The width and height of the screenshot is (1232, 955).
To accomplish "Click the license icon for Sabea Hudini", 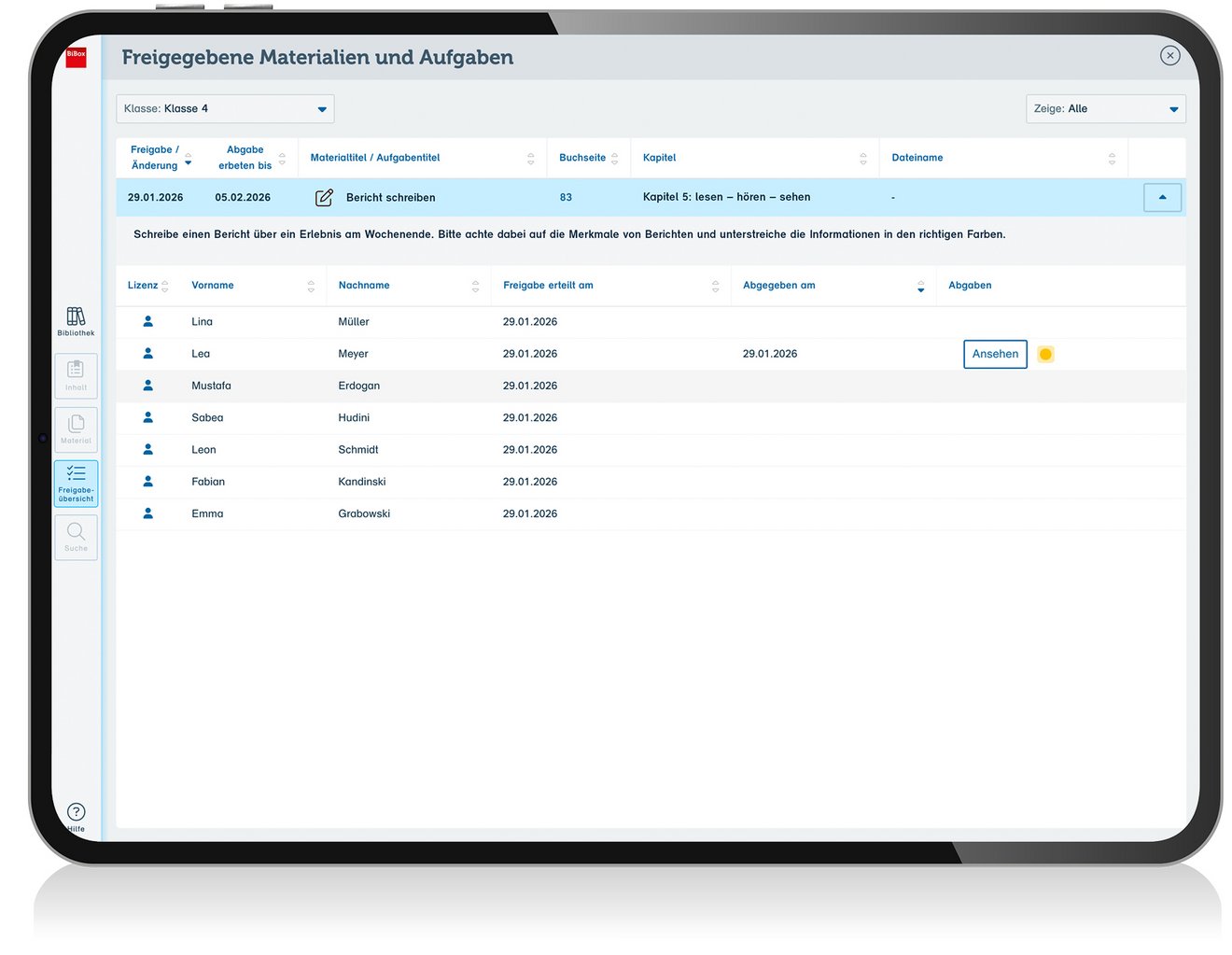I will point(147,417).
